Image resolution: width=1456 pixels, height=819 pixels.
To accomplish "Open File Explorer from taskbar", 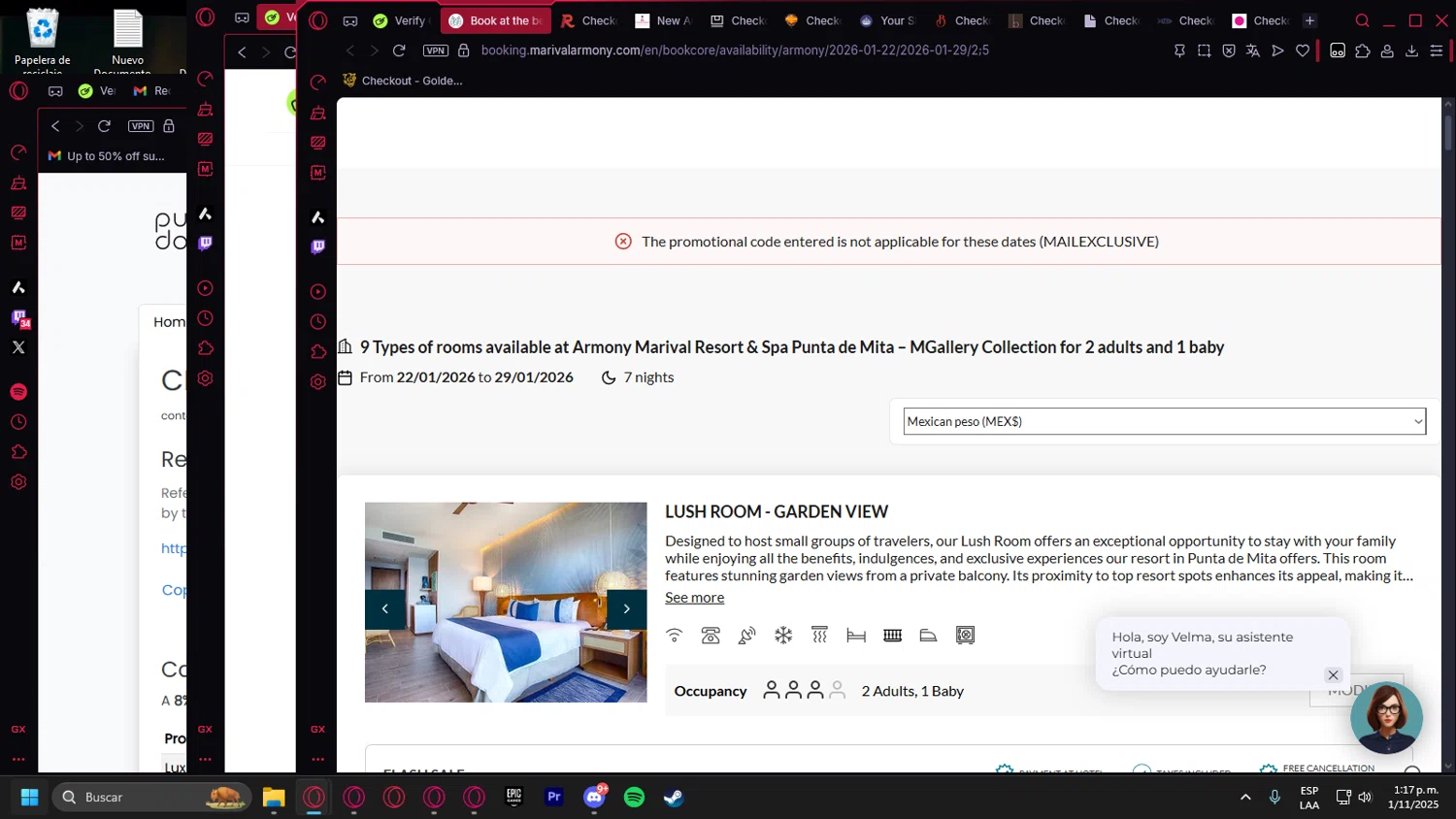I will point(274,798).
